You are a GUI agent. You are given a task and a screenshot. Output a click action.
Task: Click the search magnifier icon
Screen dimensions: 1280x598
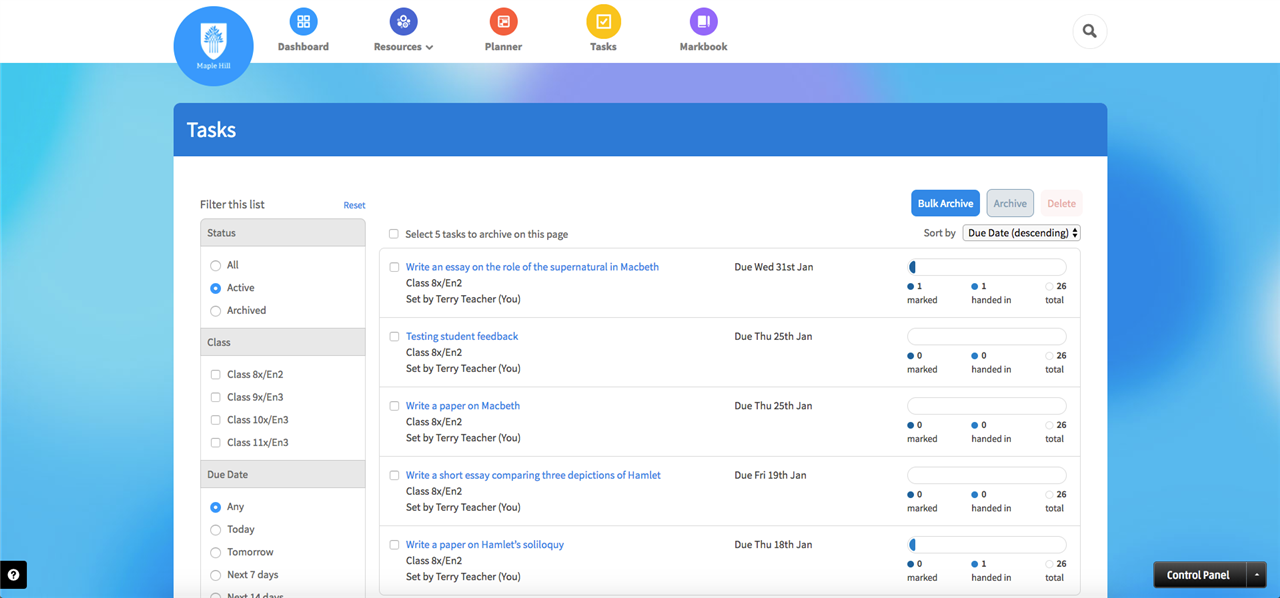tap(1089, 32)
